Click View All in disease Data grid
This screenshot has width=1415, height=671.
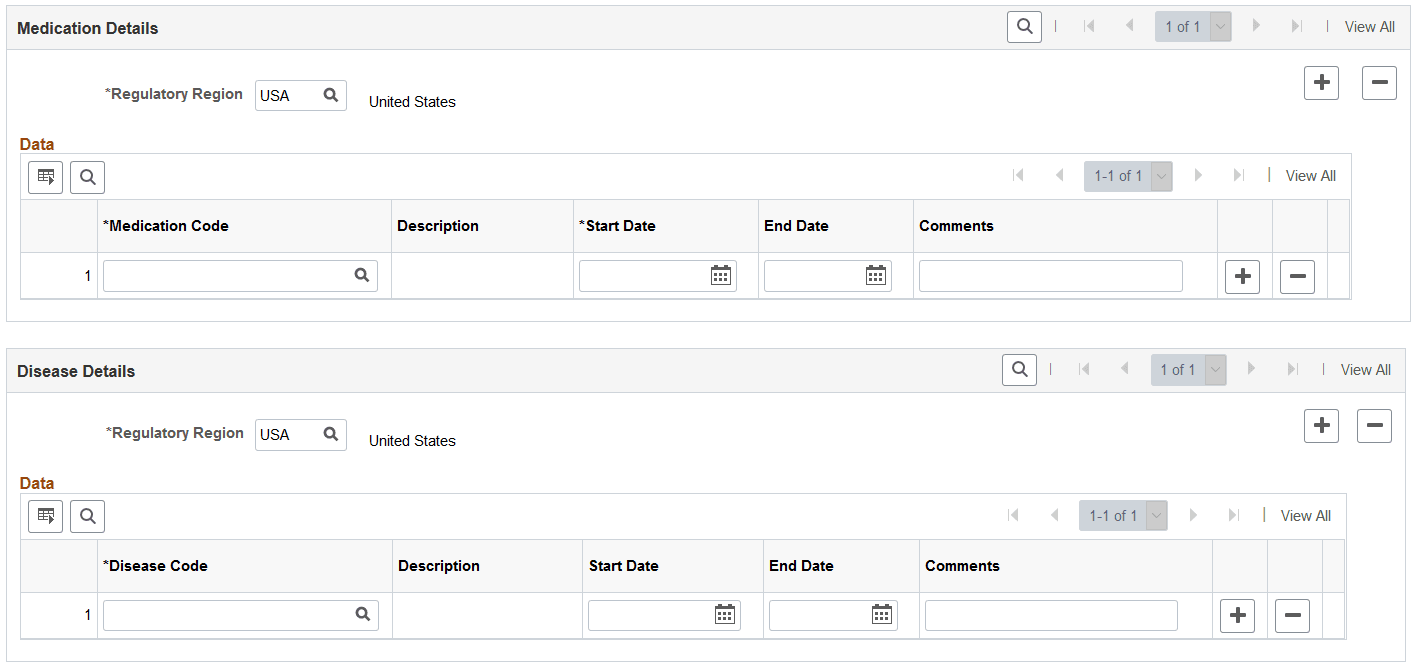click(x=1305, y=516)
